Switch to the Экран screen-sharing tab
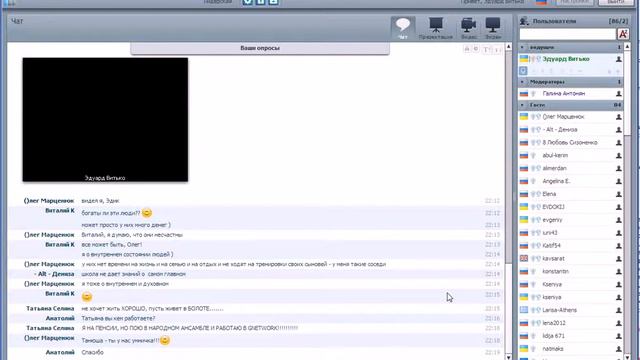The width and height of the screenshot is (640, 360). click(493, 29)
